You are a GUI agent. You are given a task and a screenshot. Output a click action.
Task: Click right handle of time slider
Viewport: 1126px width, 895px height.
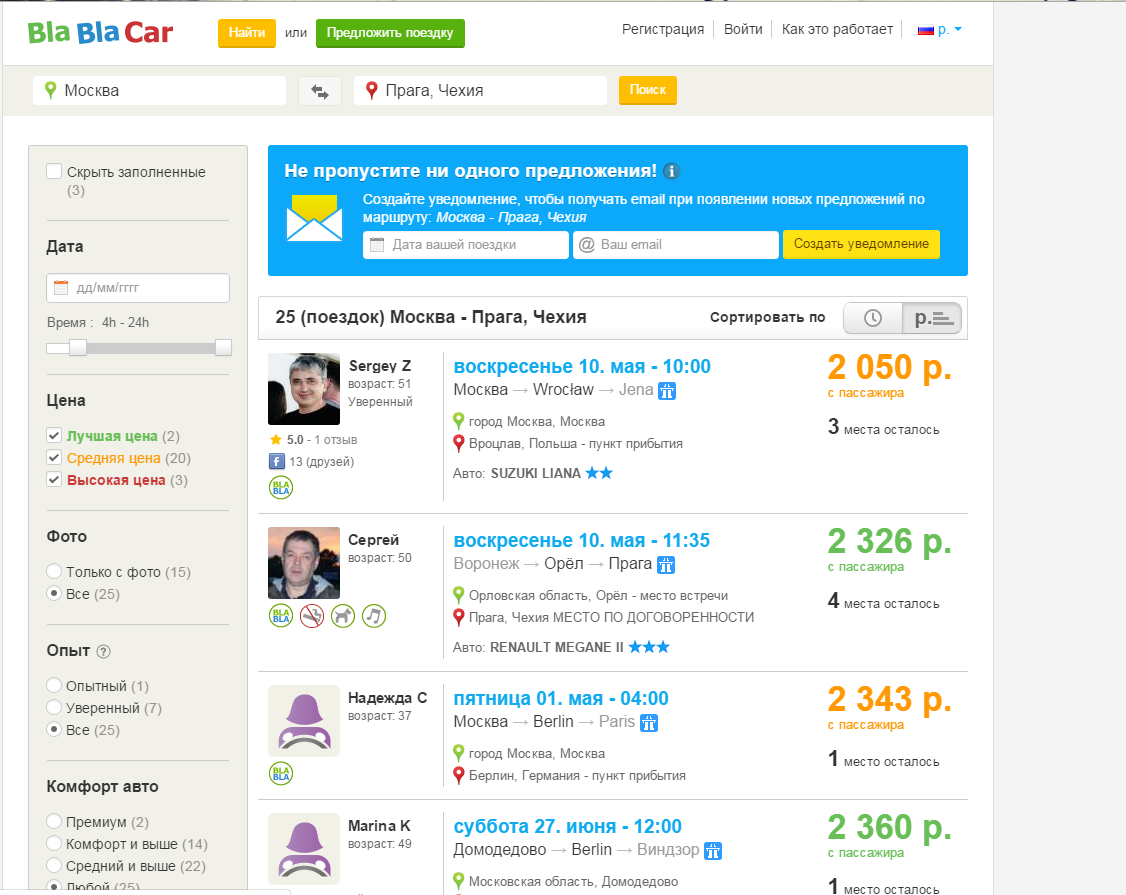(x=223, y=348)
